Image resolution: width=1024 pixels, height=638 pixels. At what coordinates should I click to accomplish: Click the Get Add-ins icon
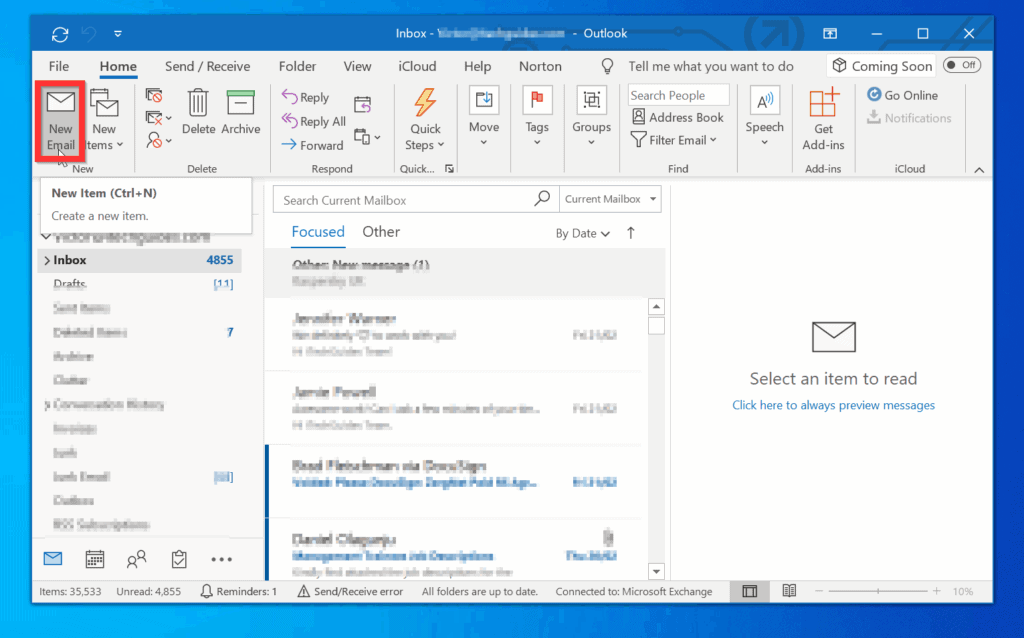[x=824, y=103]
